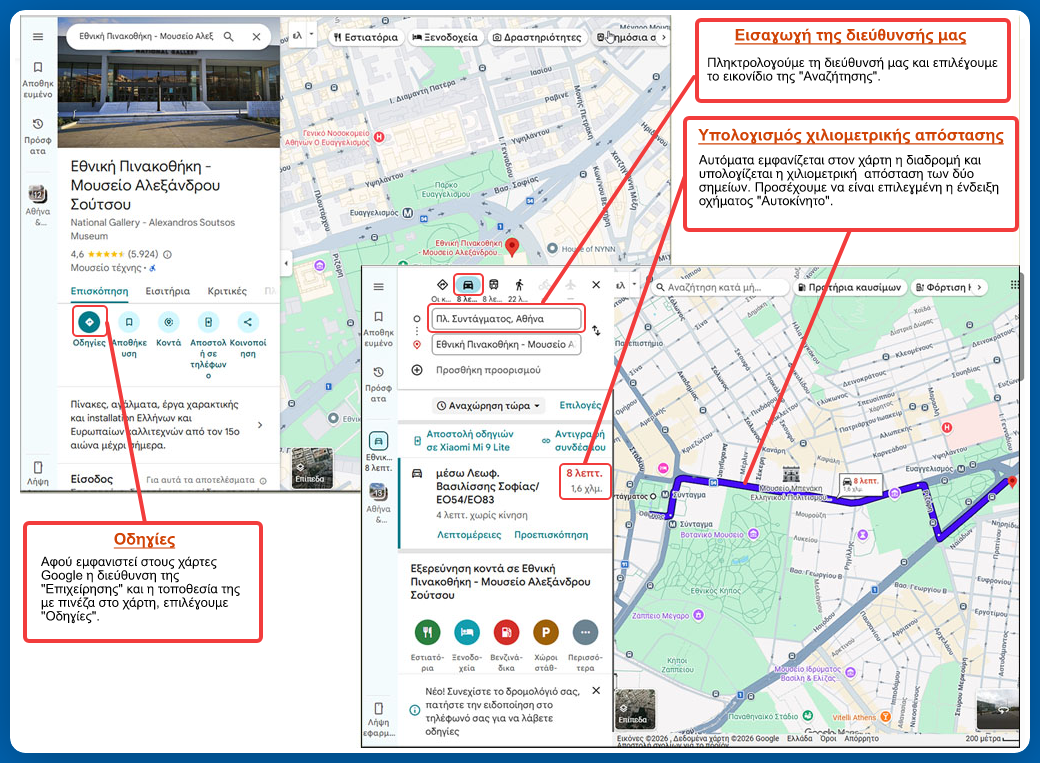Open the ελ language dropdown on directions map

click(625, 285)
